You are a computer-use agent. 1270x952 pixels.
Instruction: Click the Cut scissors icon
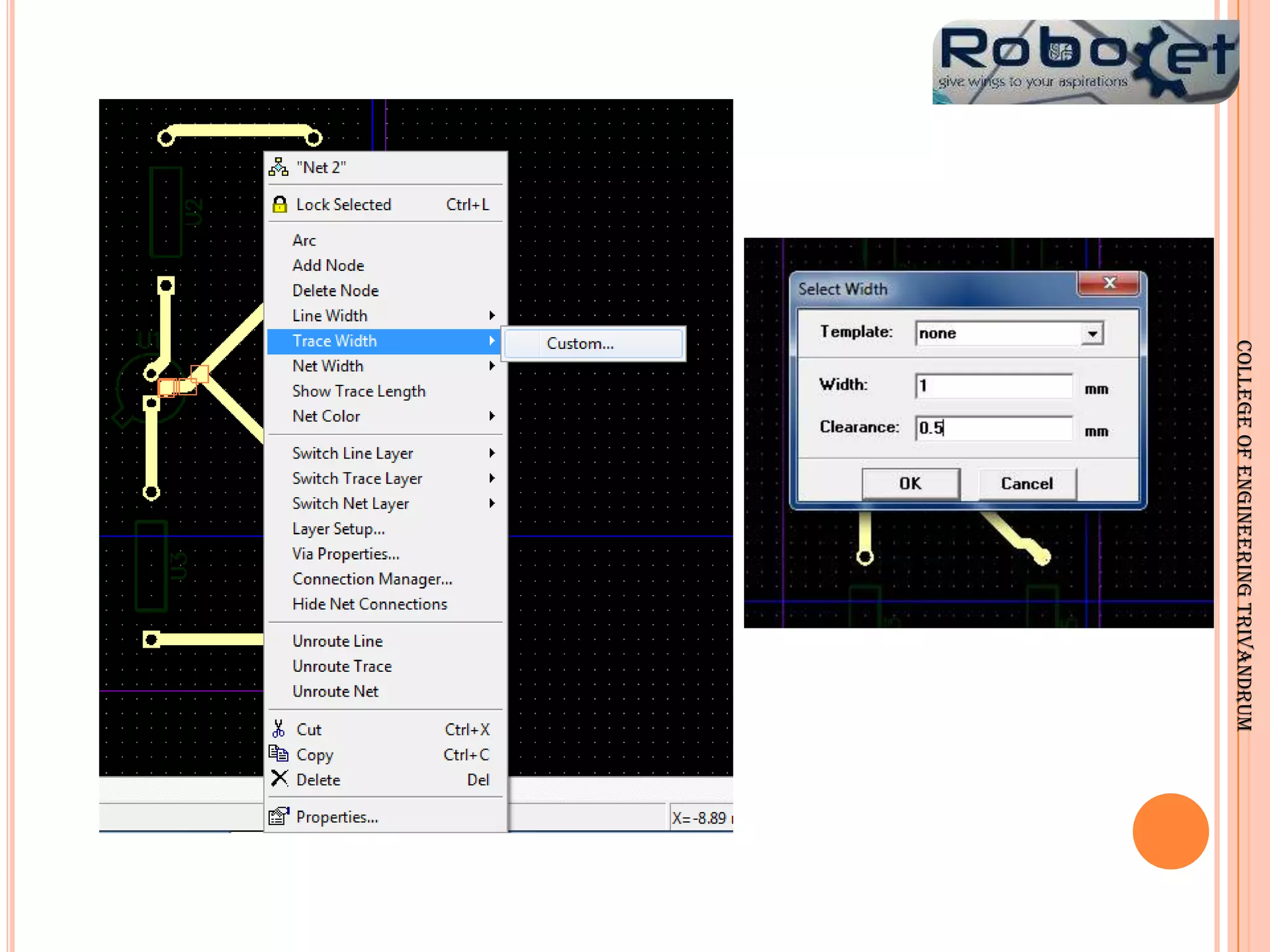tap(278, 729)
